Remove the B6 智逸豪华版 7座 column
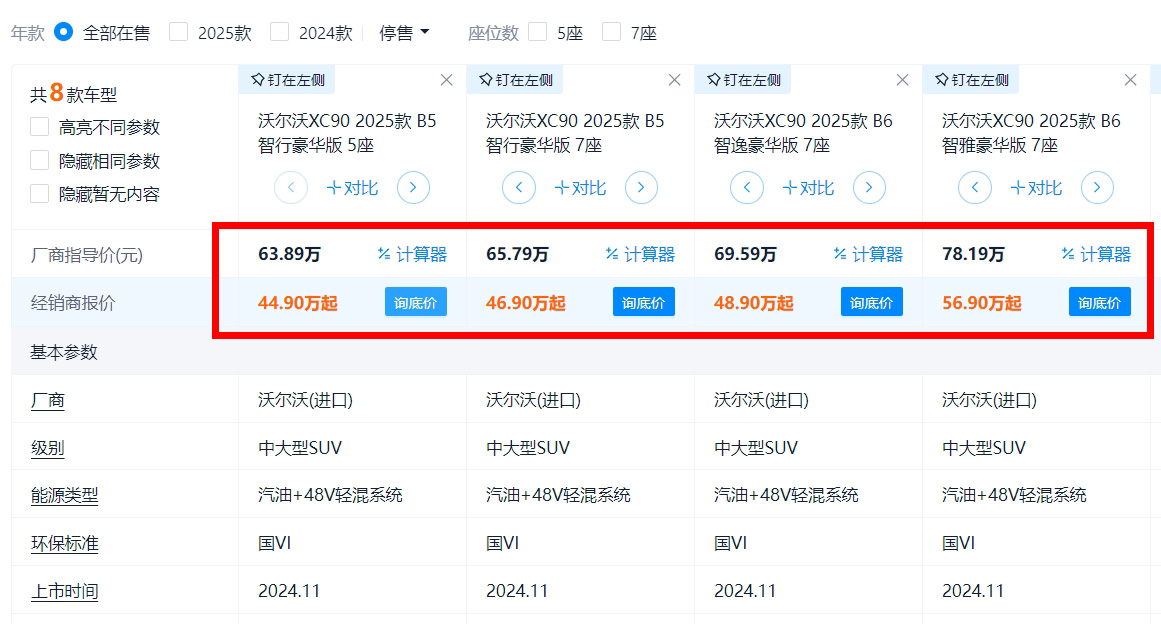This screenshot has height=624, width=1161. point(903,80)
